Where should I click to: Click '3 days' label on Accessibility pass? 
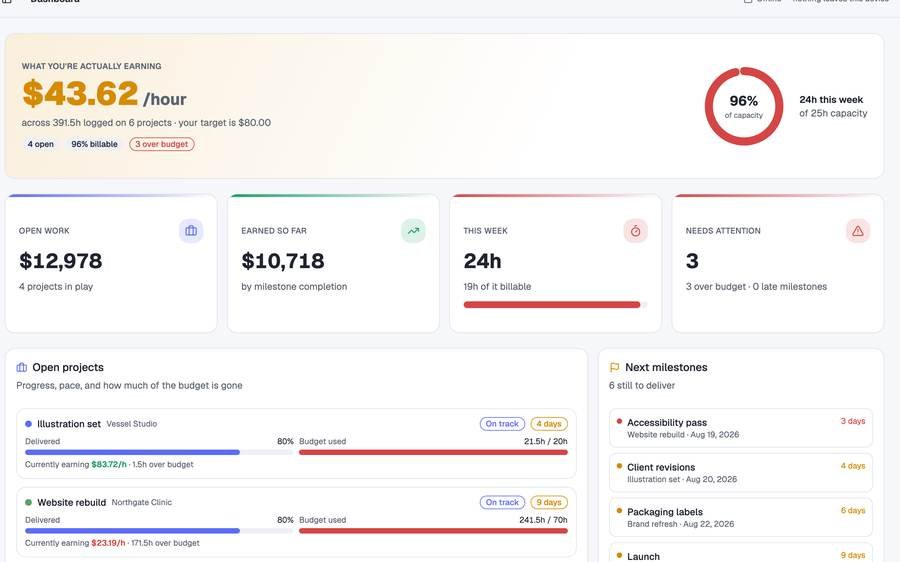853,421
